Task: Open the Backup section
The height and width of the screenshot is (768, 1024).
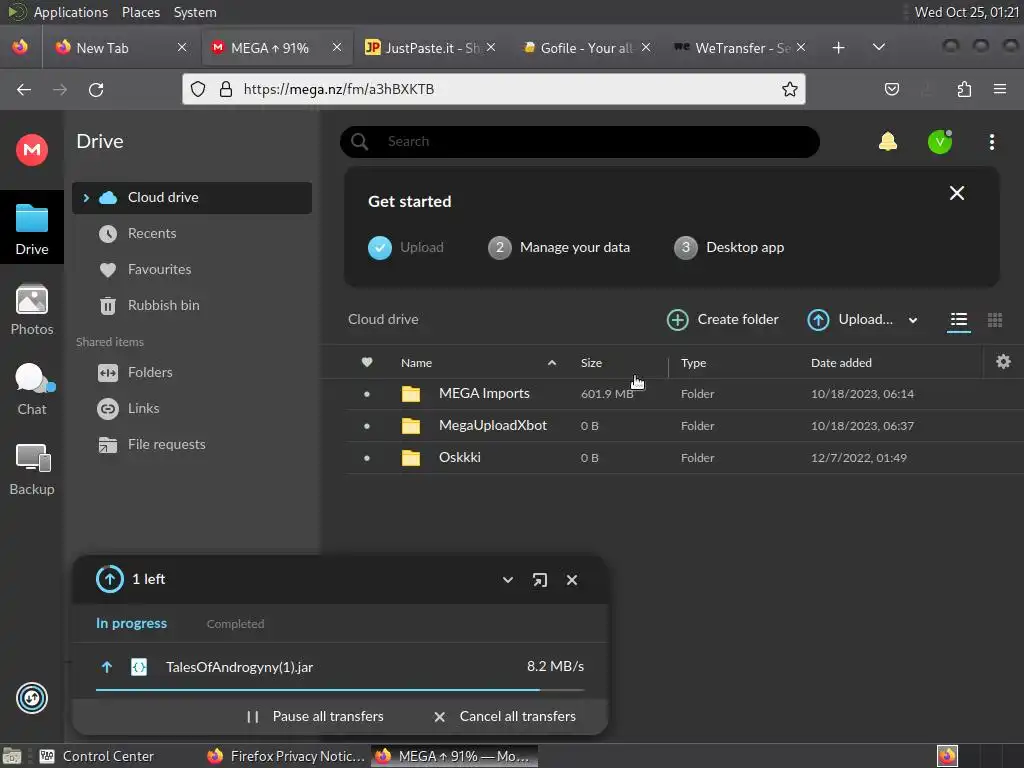Action: pyautogui.click(x=31, y=470)
